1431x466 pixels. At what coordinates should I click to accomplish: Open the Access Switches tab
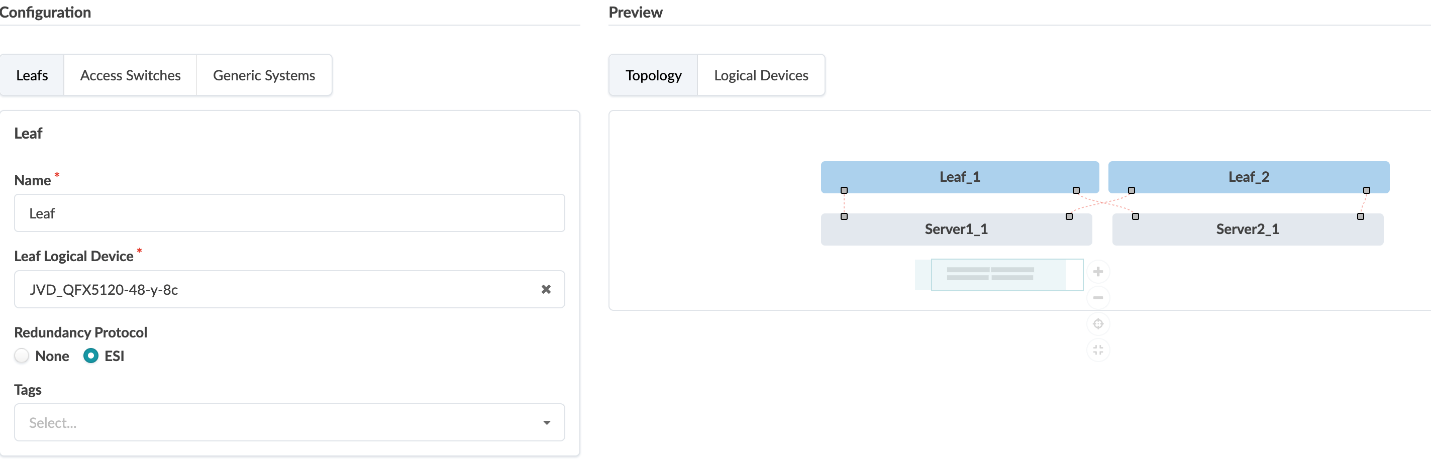130,75
